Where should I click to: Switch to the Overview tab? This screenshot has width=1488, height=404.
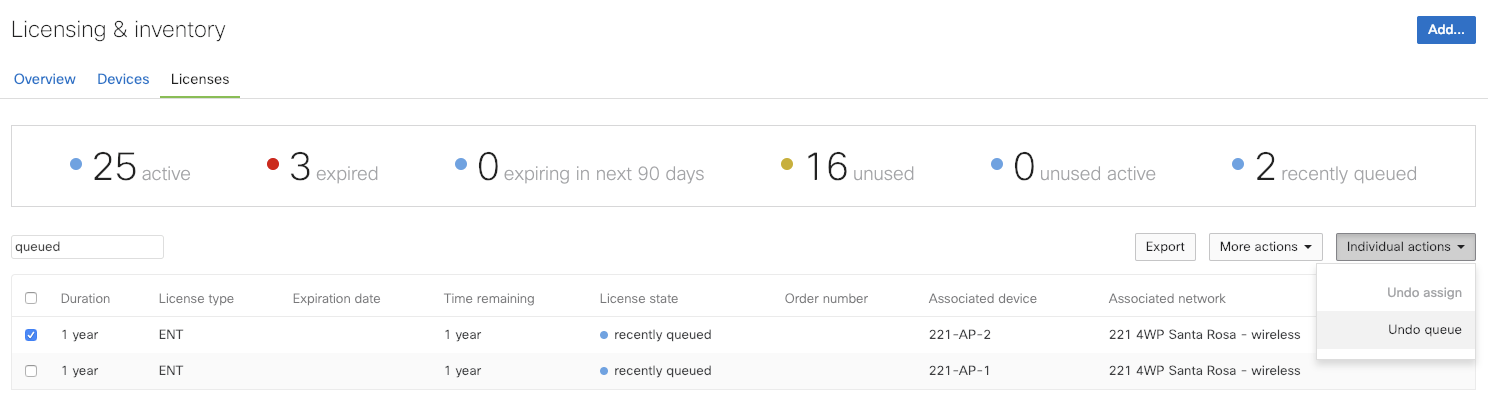45,79
